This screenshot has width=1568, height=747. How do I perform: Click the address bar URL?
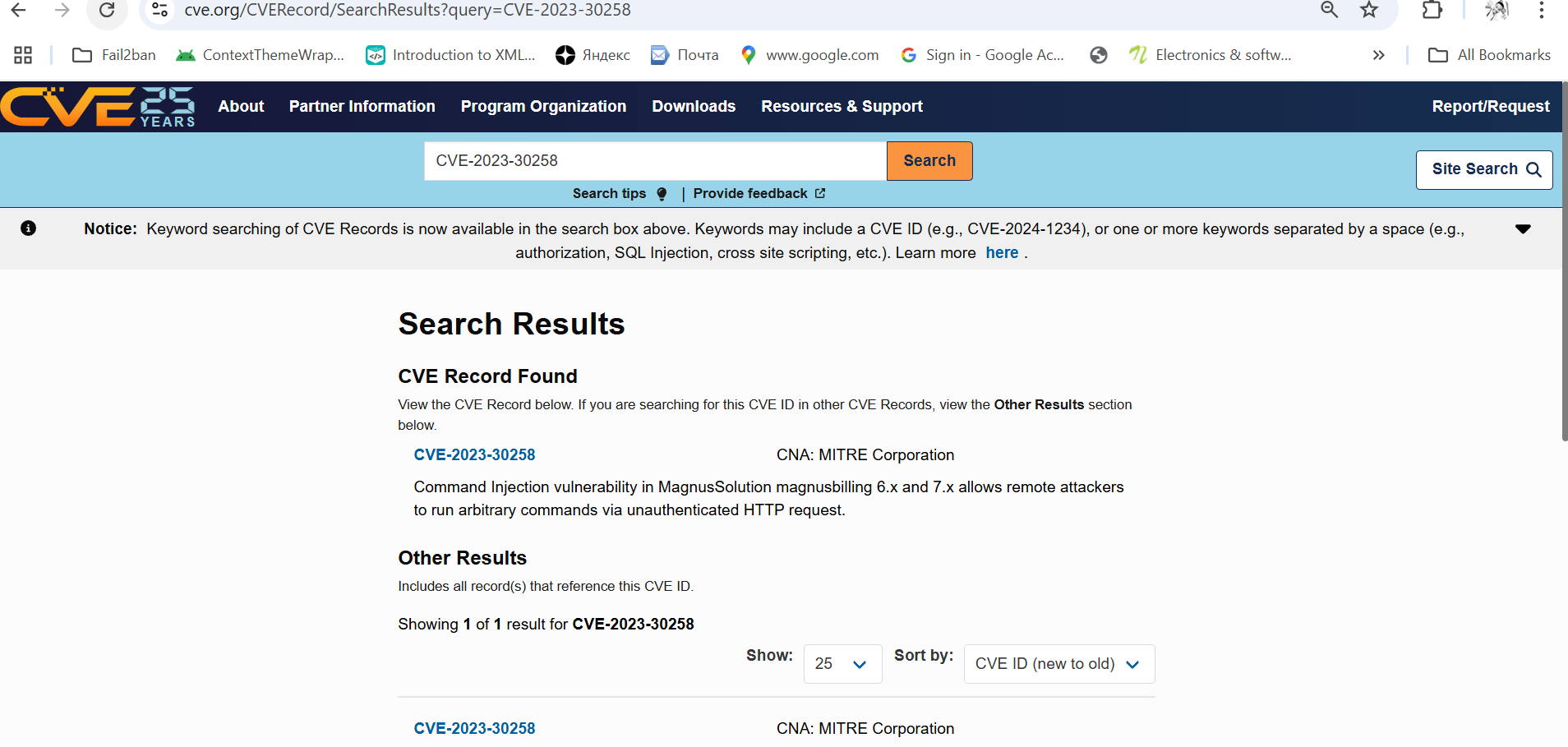tap(408, 10)
